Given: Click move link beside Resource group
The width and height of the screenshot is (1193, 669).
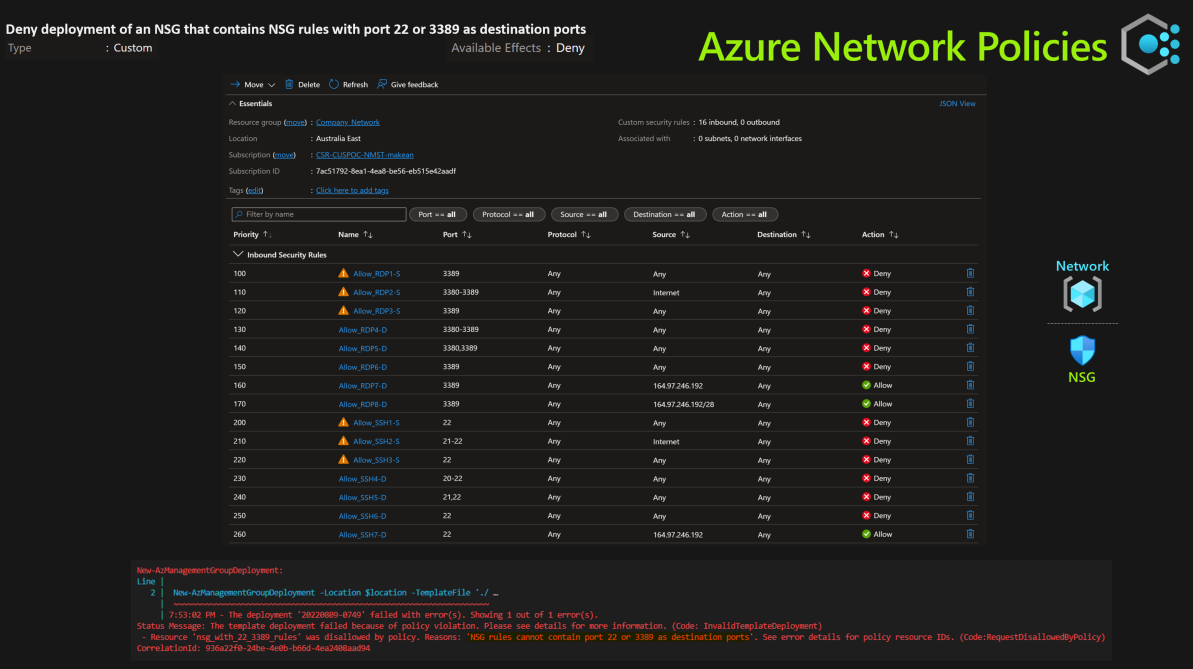Looking at the screenshot, I should [x=295, y=122].
